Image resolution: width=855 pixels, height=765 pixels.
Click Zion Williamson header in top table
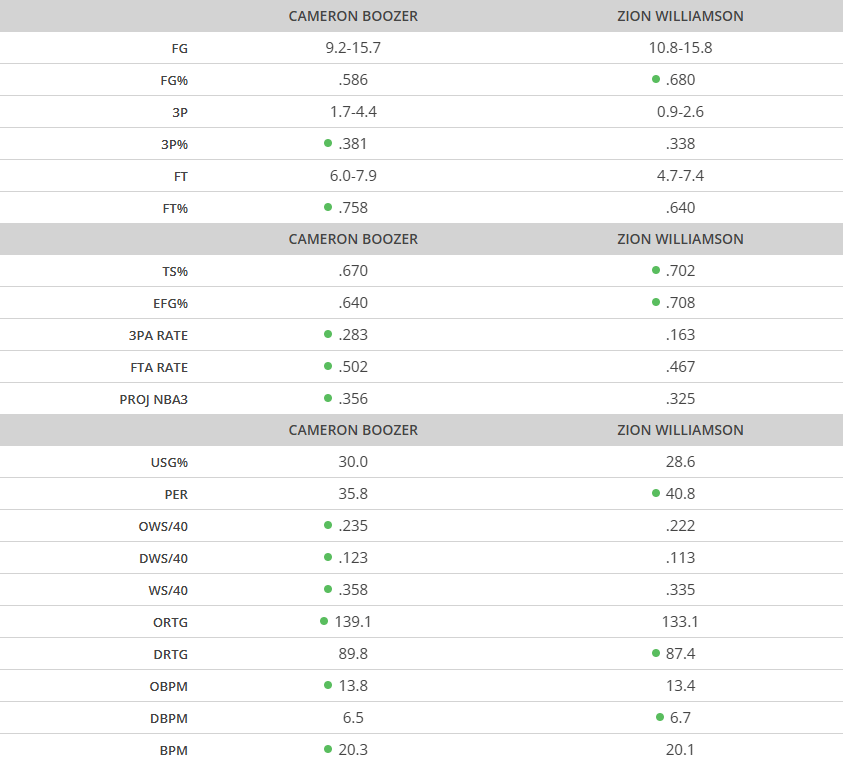pyautogui.click(x=680, y=16)
